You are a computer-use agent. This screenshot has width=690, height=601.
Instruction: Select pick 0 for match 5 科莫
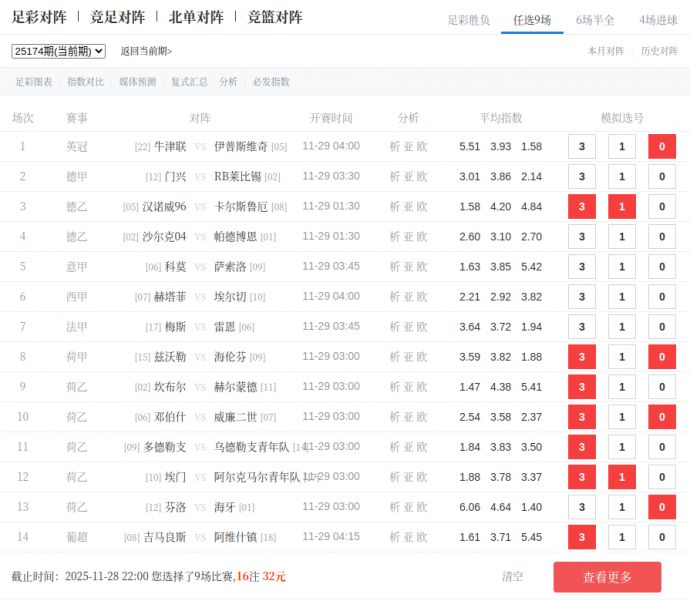tap(662, 267)
